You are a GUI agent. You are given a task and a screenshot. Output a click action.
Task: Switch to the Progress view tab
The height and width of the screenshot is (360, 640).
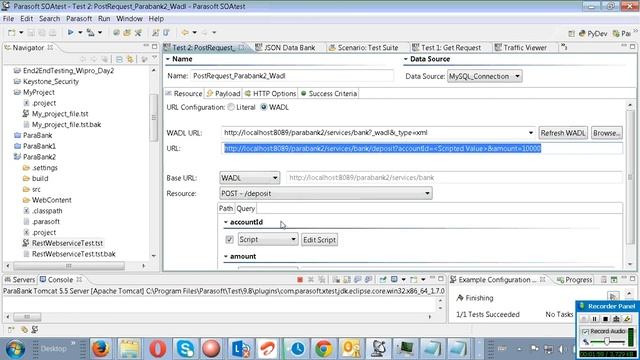point(575,280)
